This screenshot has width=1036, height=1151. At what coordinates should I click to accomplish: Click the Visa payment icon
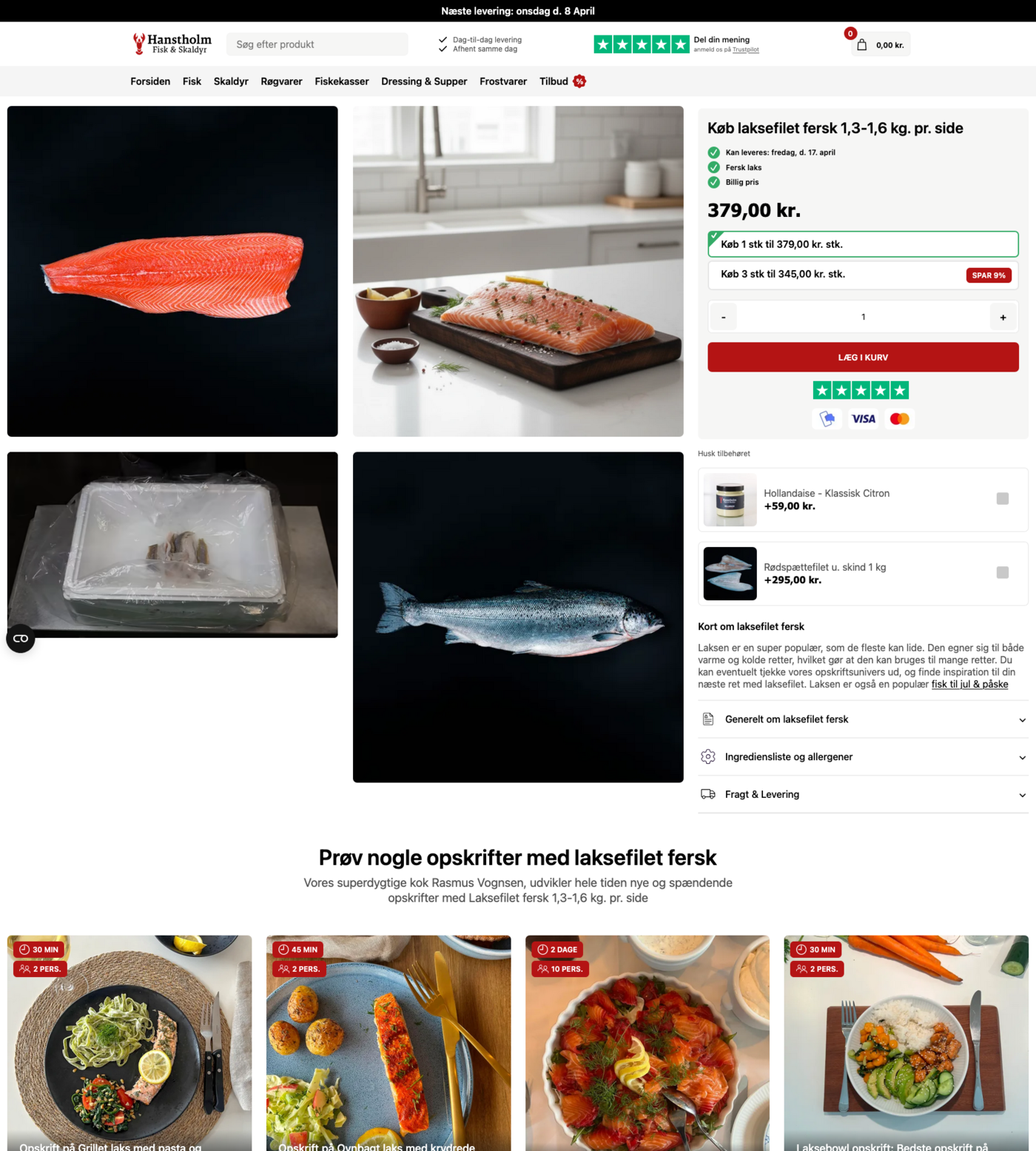tap(863, 419)
